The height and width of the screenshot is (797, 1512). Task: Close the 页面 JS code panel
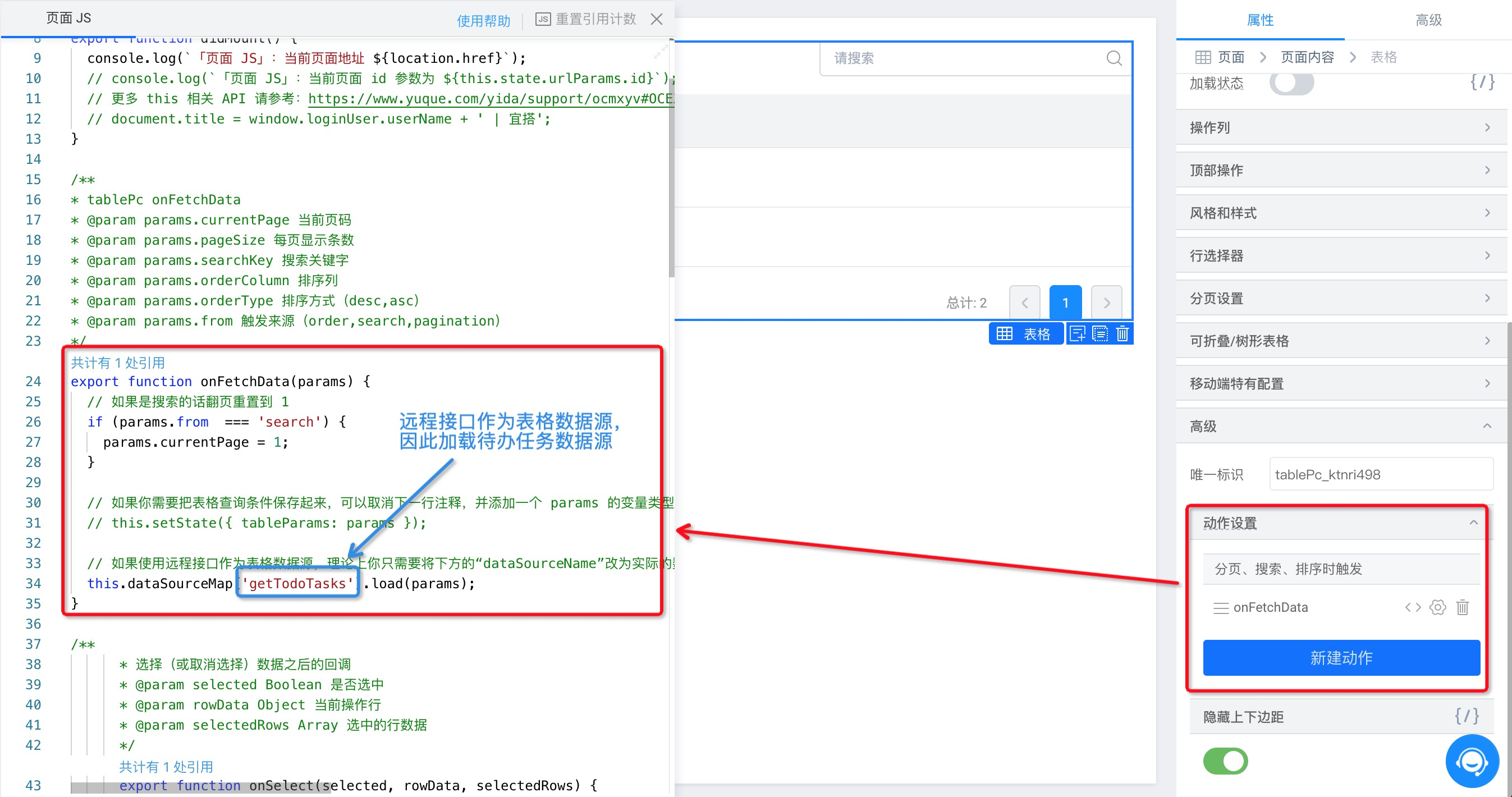coord(656,20)
